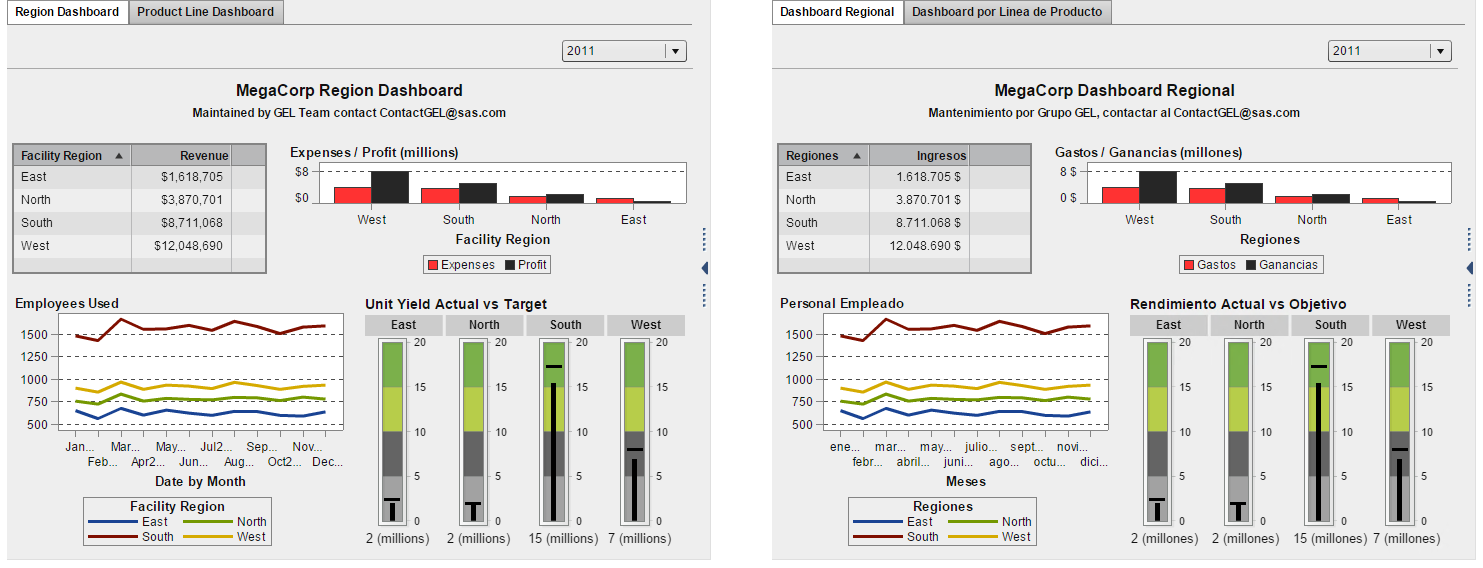Open the Dashboard por Linea de Producto tab
The height and width of the screenshot is (568, 1483).
1007,12
